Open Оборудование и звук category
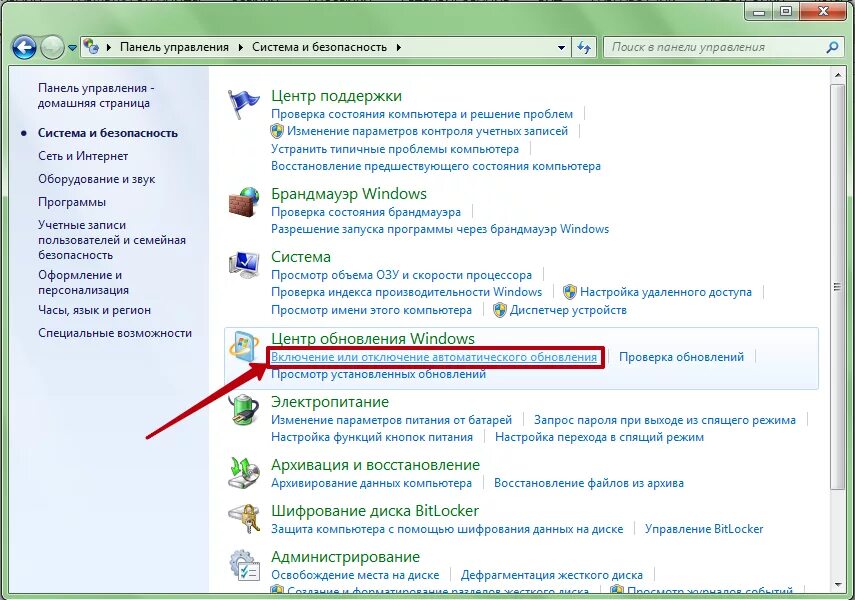Screen dimensions: 855x600 coord(97,179)
